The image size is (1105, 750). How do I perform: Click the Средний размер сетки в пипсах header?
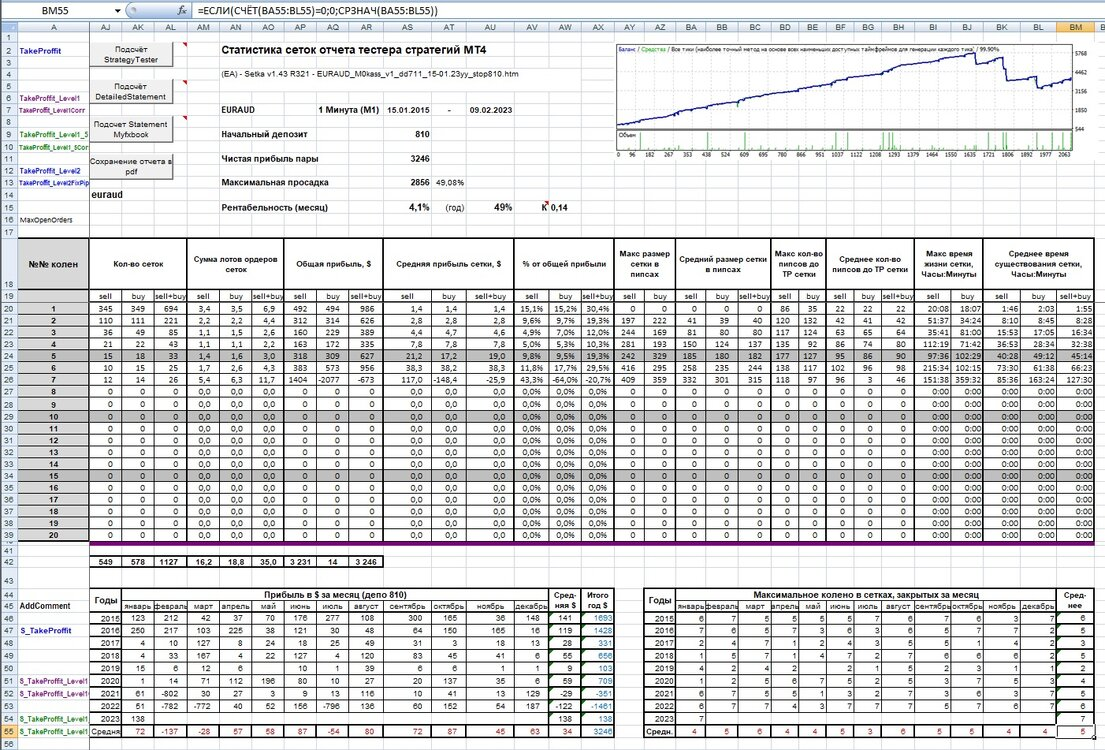click(x=723, y=264)
